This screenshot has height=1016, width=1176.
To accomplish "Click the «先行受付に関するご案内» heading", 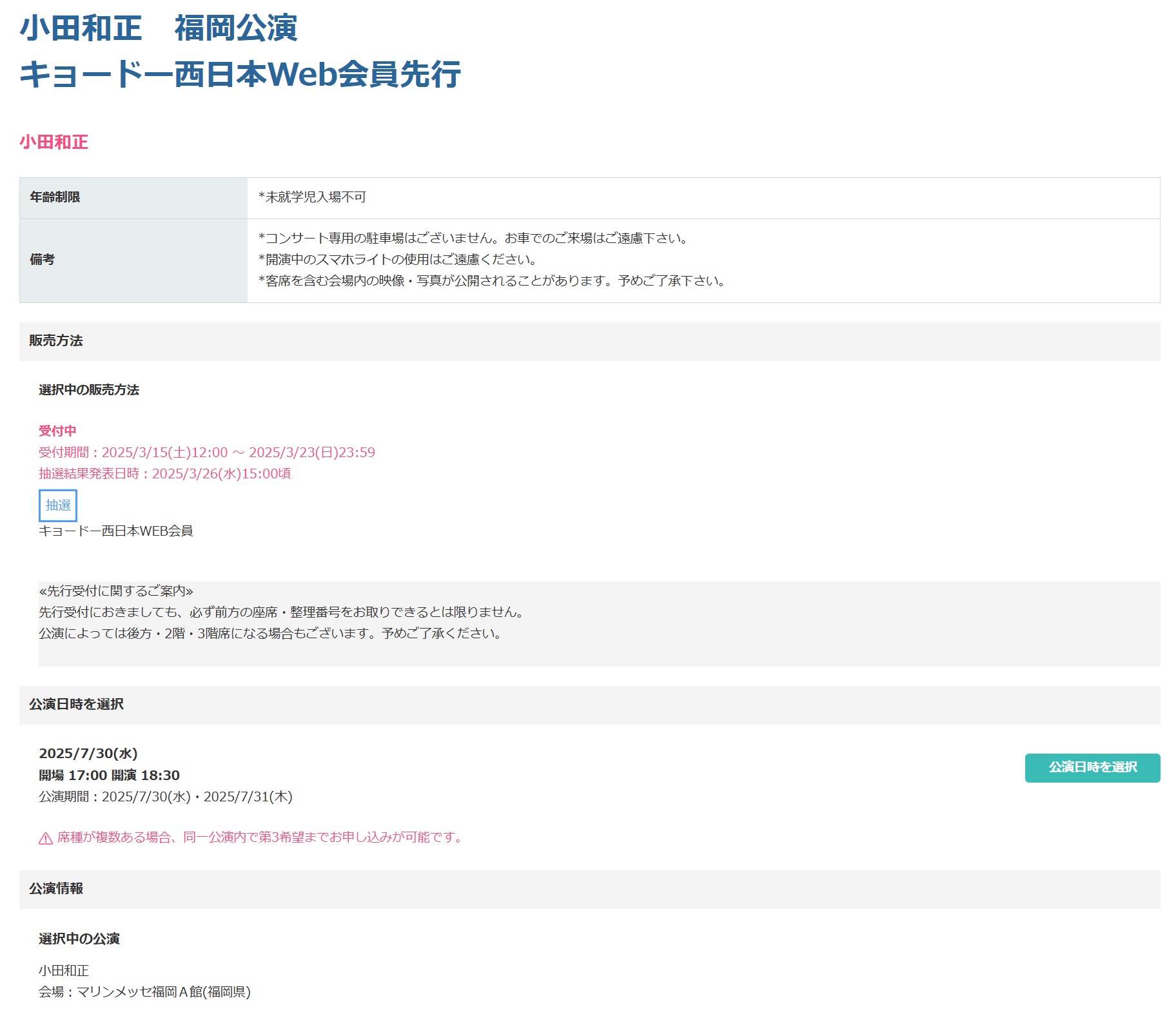I will pos(116,591).
